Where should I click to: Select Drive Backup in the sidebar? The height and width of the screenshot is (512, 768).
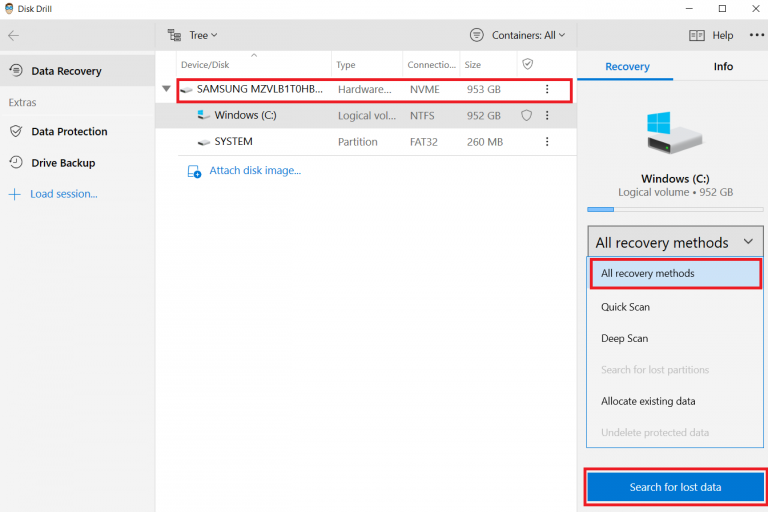62,163
